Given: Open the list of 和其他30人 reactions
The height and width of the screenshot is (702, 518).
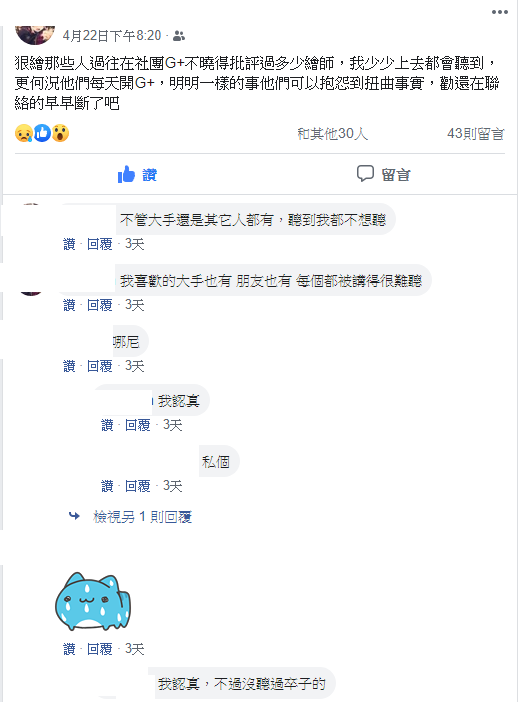Looking at the screenshot, I should click(x=332, y=133).
